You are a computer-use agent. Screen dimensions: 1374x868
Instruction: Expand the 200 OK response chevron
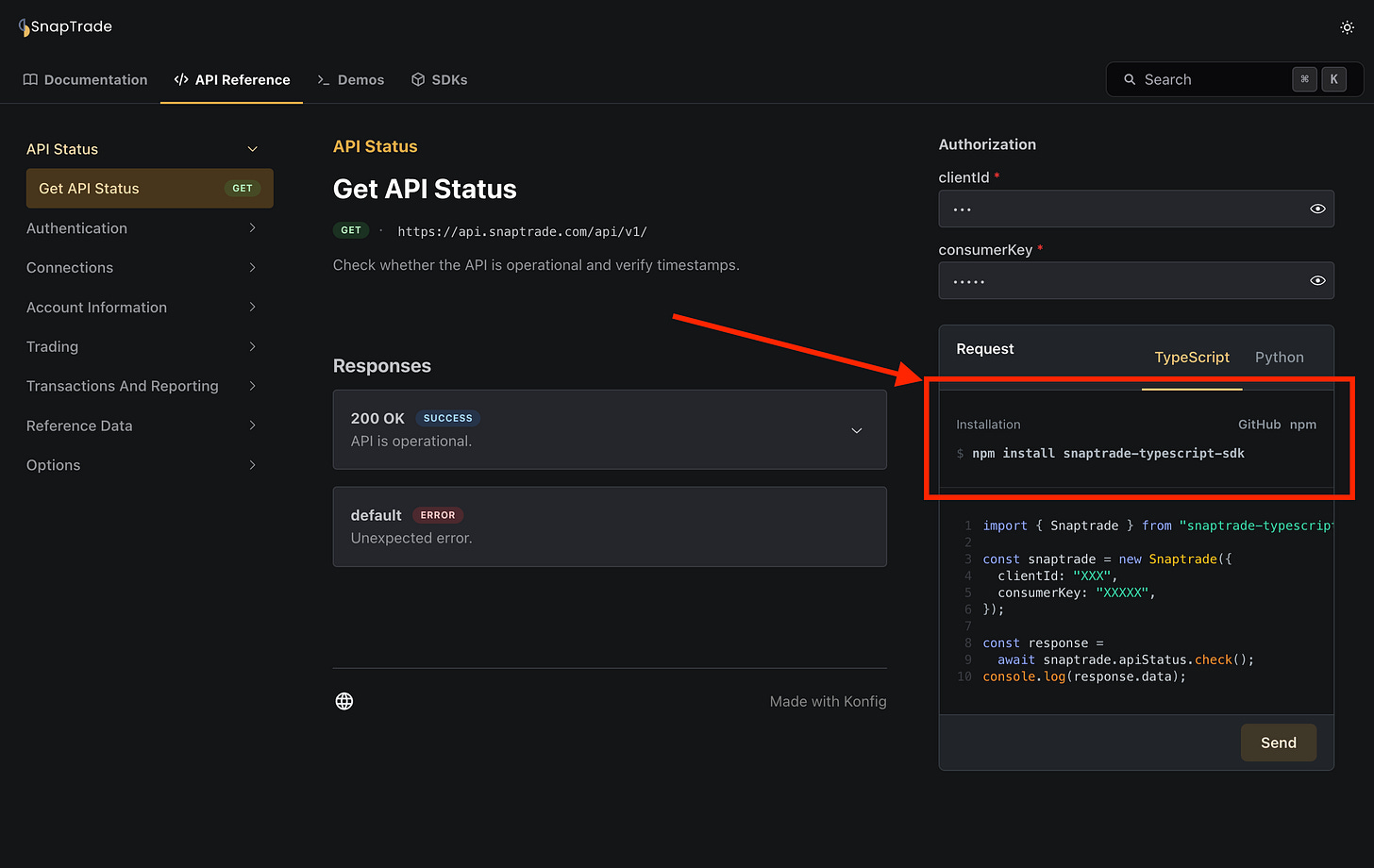(857, 430)
